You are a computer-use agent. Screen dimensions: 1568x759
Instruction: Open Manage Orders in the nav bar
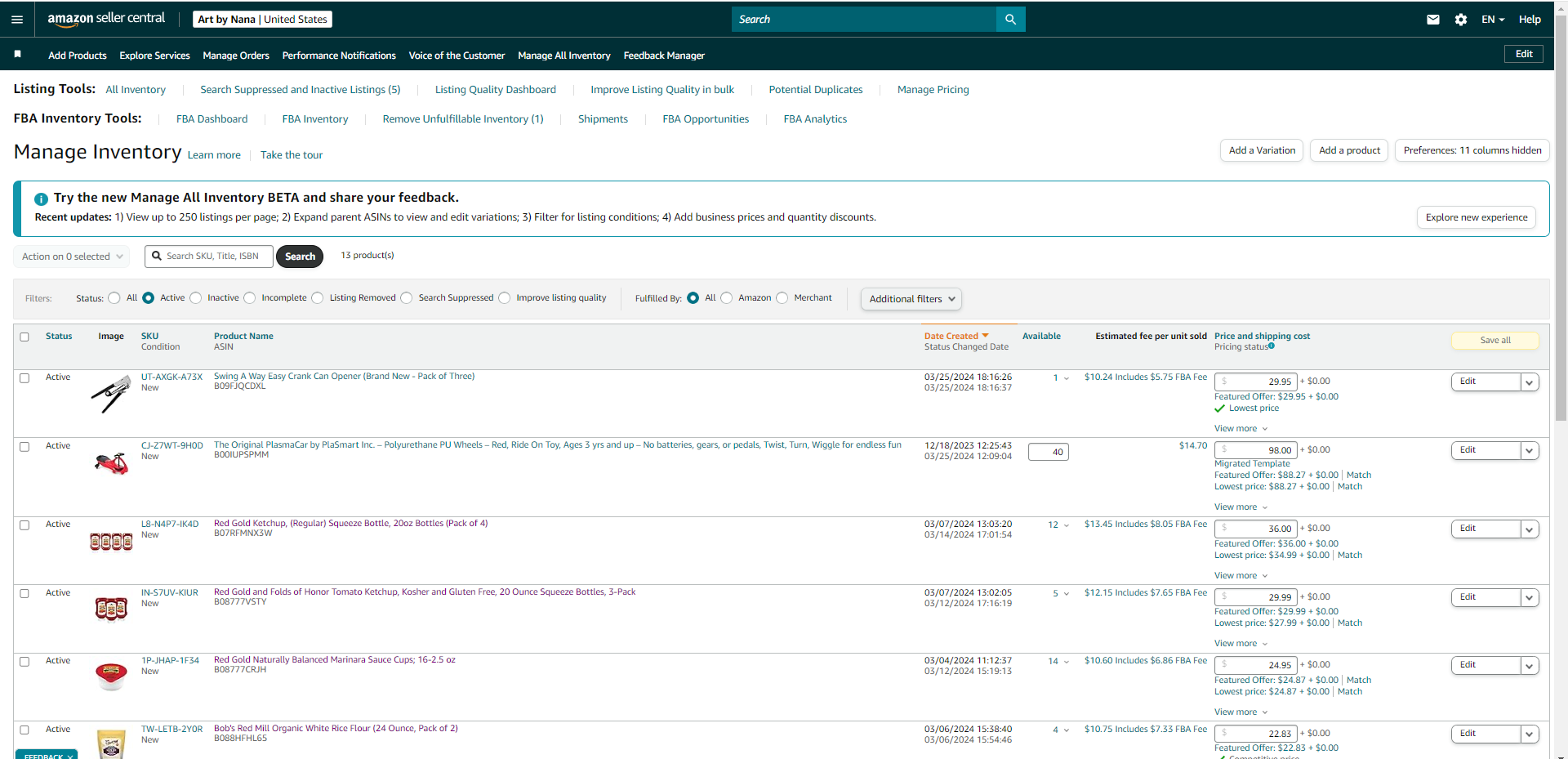pos(236,56)
